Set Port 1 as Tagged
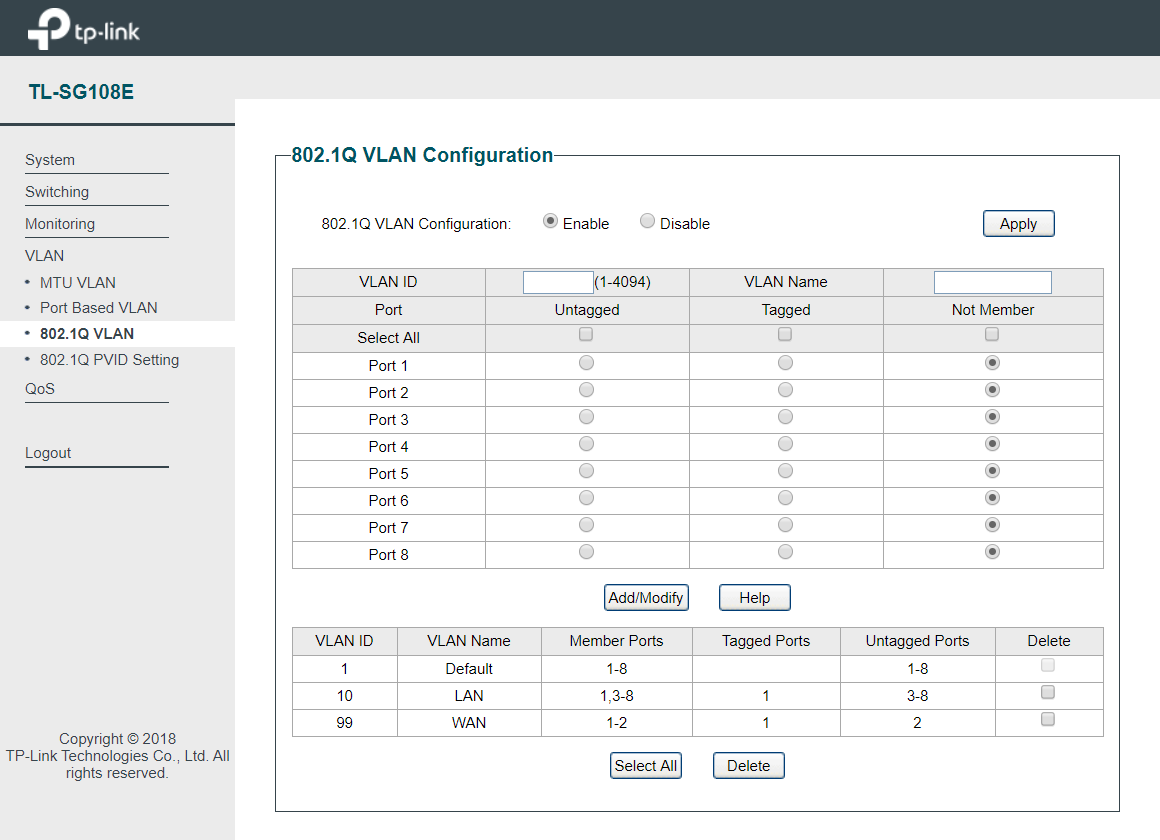The width and height of the screenshot is (1160, 840). coord(785,363)
